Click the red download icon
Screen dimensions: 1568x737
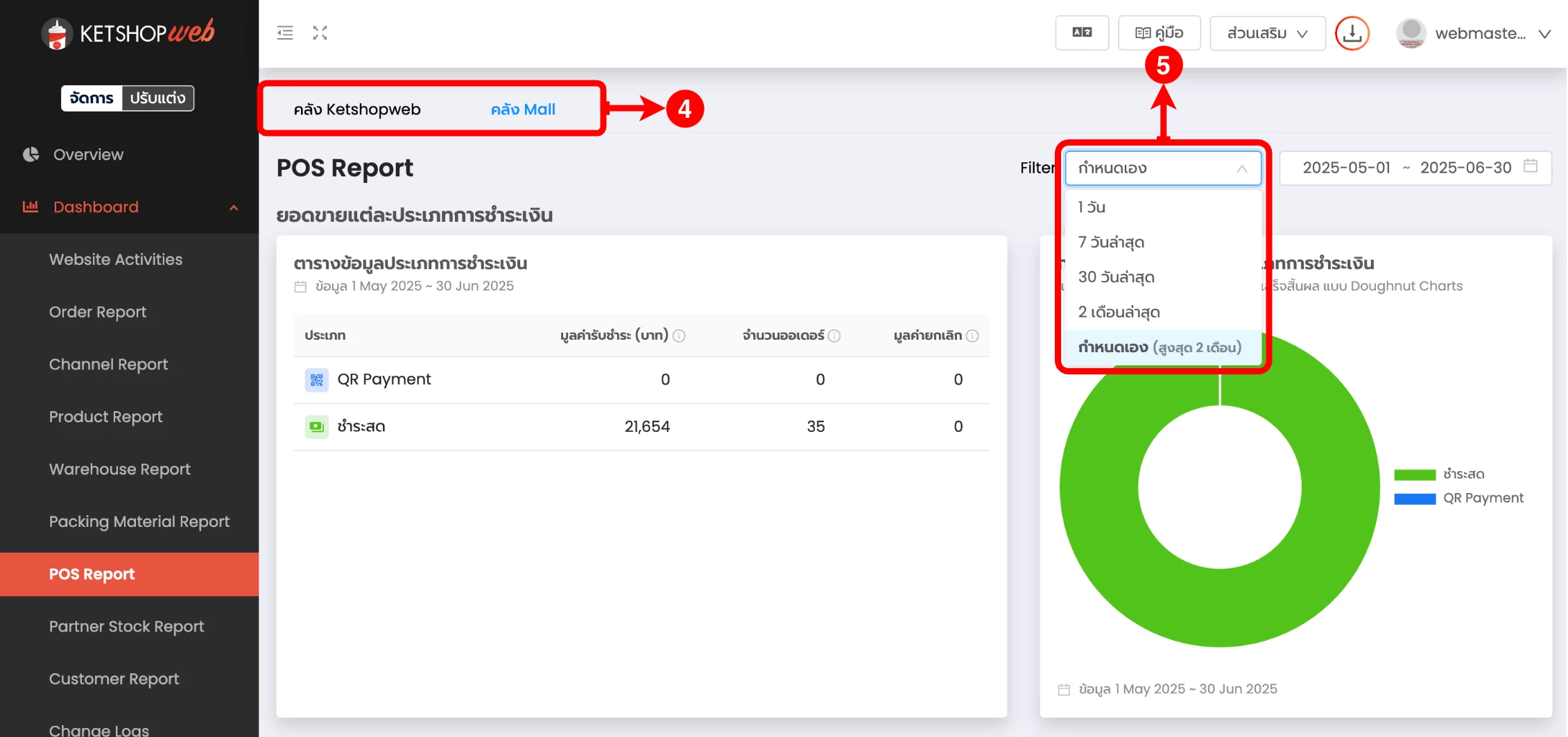[1352, 33]
